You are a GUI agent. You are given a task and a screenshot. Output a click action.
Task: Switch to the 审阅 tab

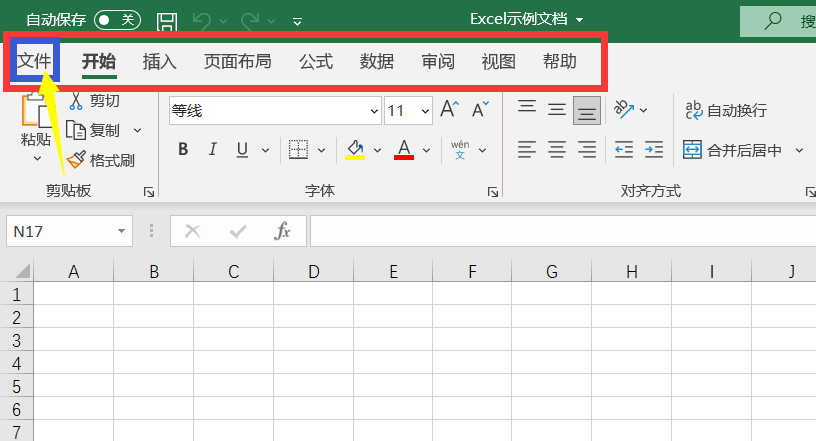[438, 61]
